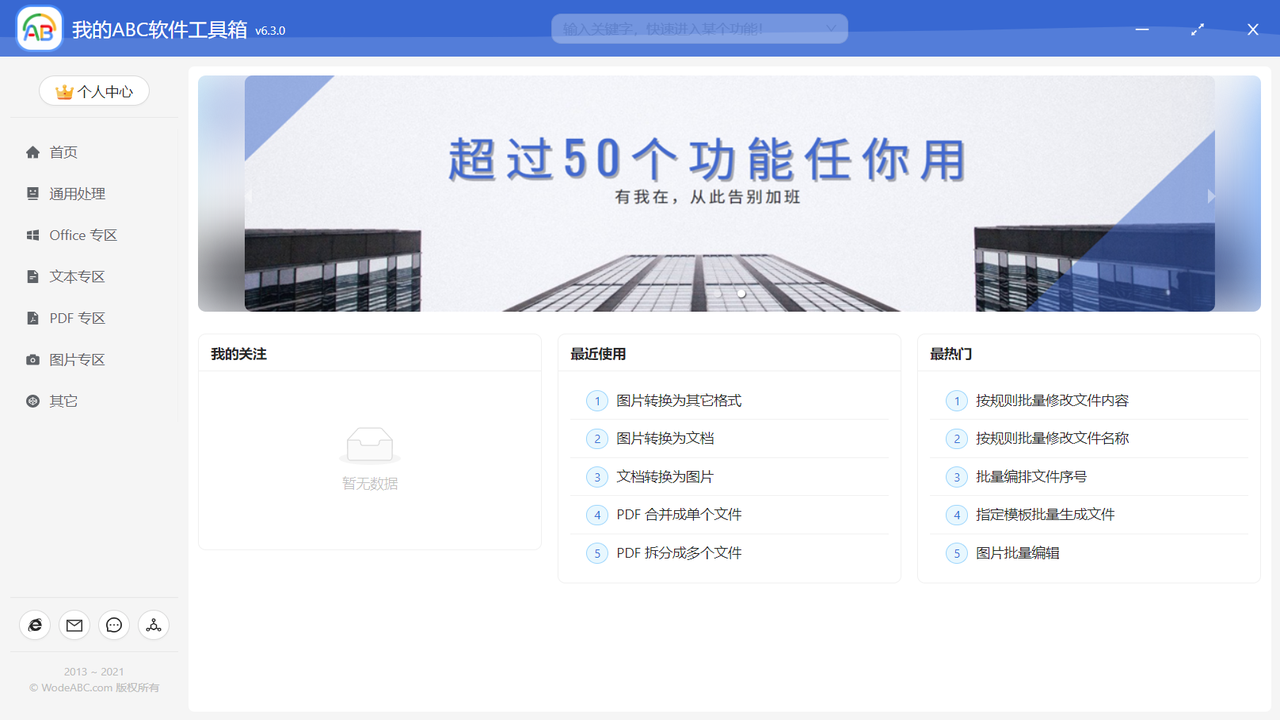Click the share network icon
This screenshot has width=1280, height=720.
[x=154, y=624]
